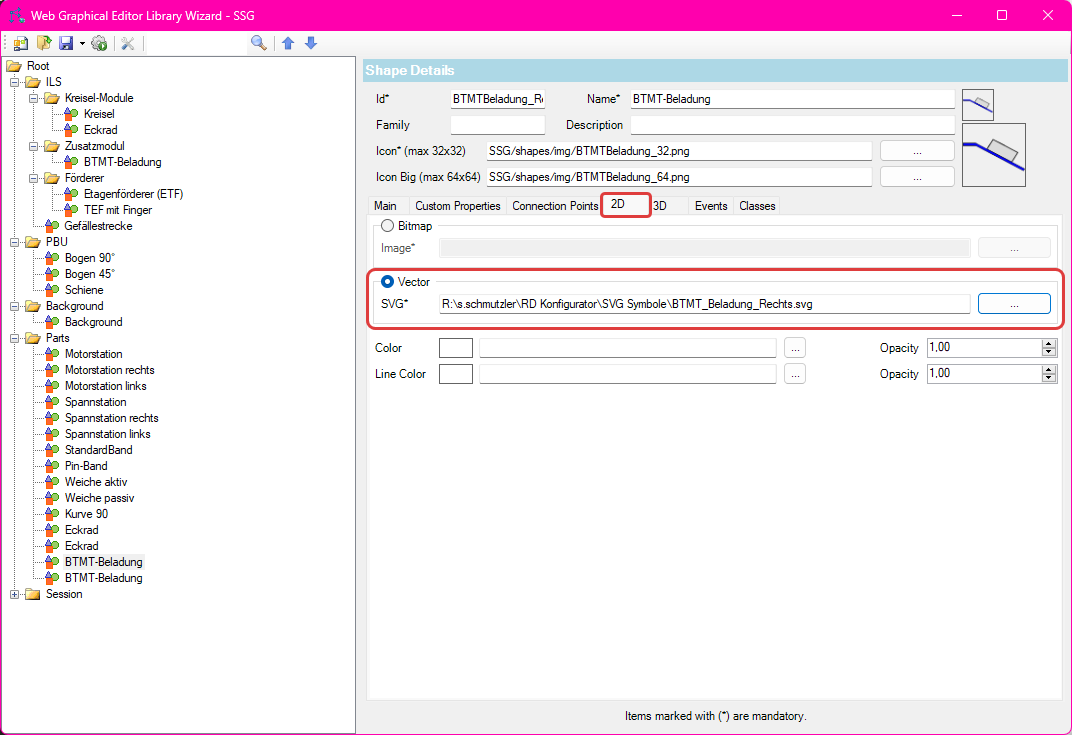Collapse the Kreisel-Module node
The image size is (1072, 735).
[x=34, y=98]
